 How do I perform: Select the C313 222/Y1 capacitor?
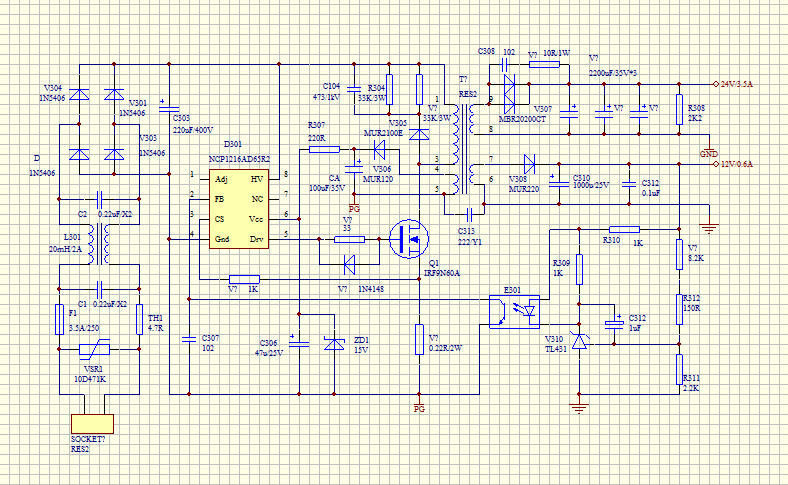click(468, 212)
